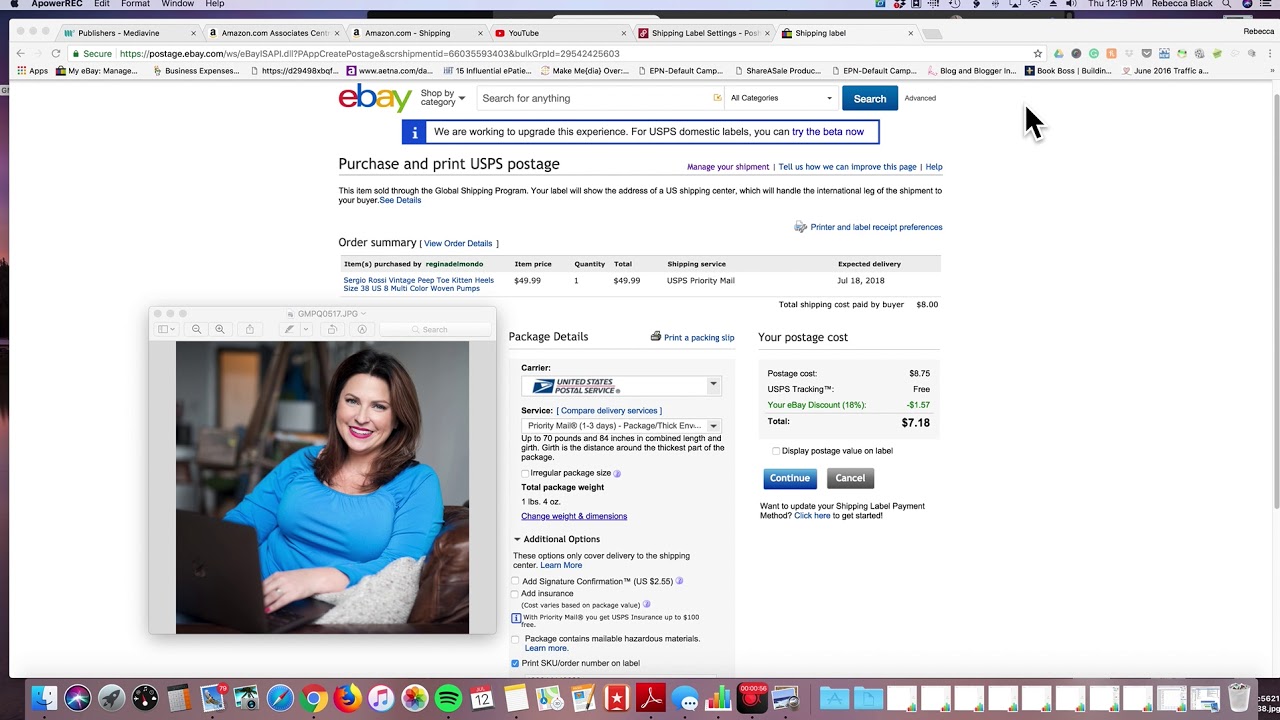Viewport: 1280px width, 720px height.
Task: Click the Share button in Preview toolbar
Action: [250, 329]
